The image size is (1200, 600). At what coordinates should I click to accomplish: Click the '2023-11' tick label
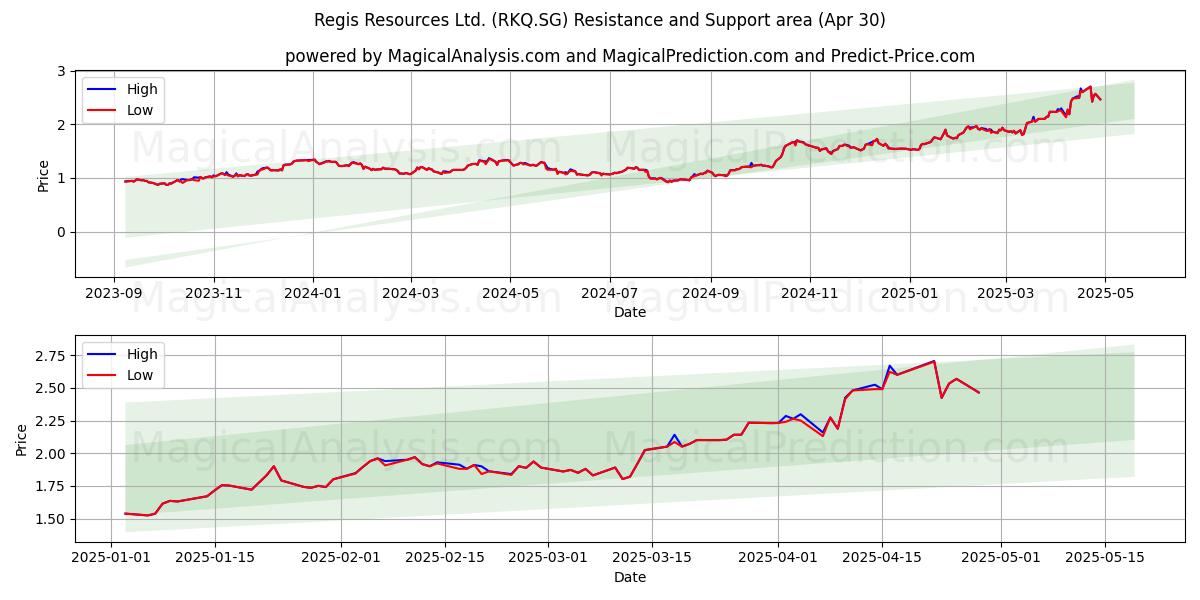point(213,293)
